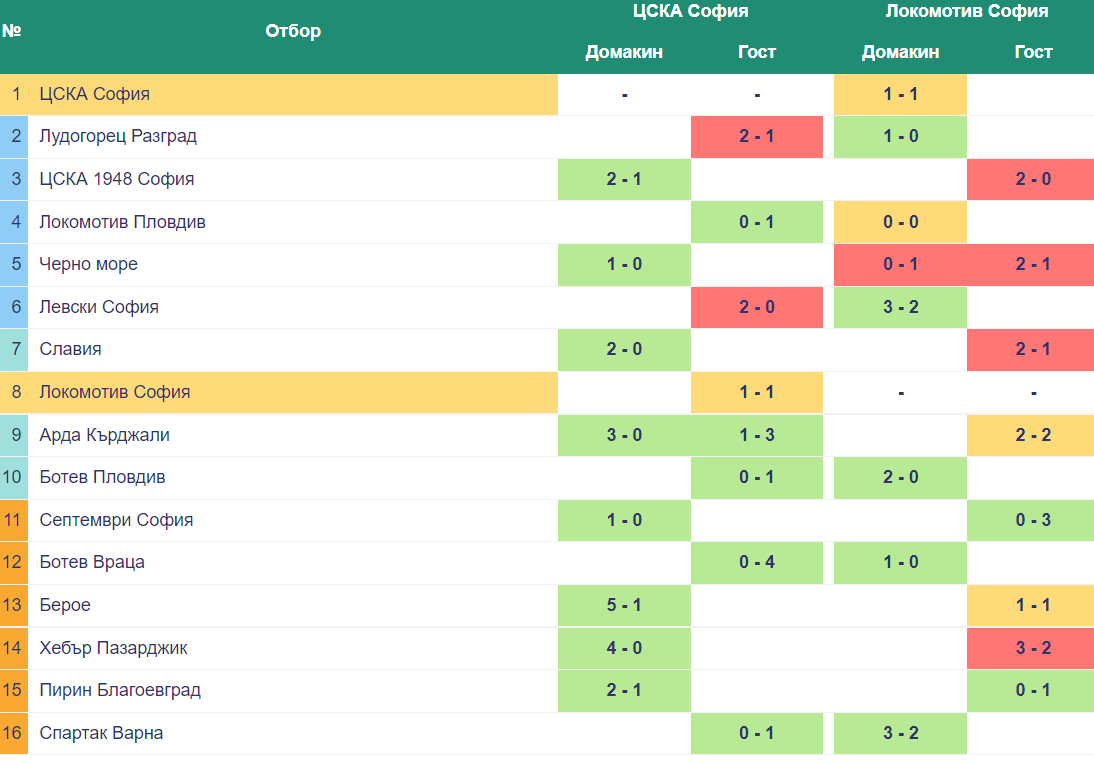Click rank number 9 beside Арда Кърджали
1094x763 pixels.
[14, 435]
